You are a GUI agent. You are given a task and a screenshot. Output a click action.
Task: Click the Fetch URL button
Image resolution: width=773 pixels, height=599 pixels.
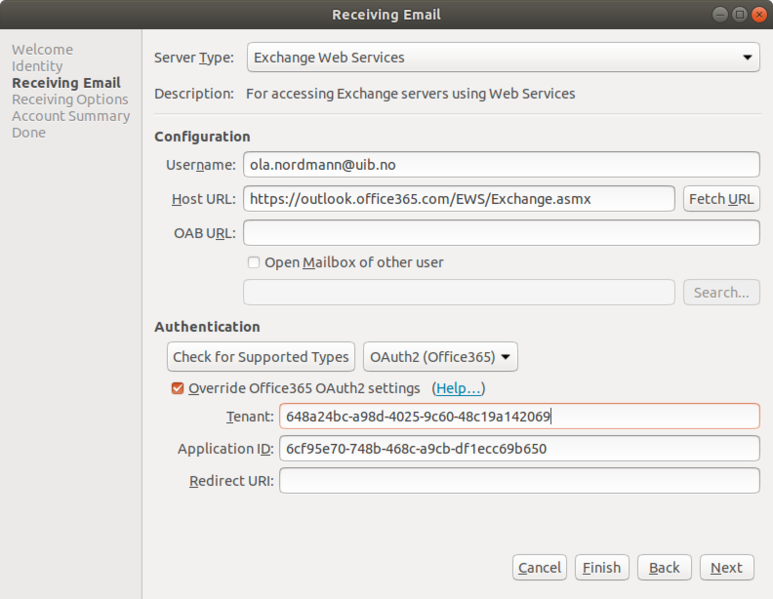coord(721,199)
